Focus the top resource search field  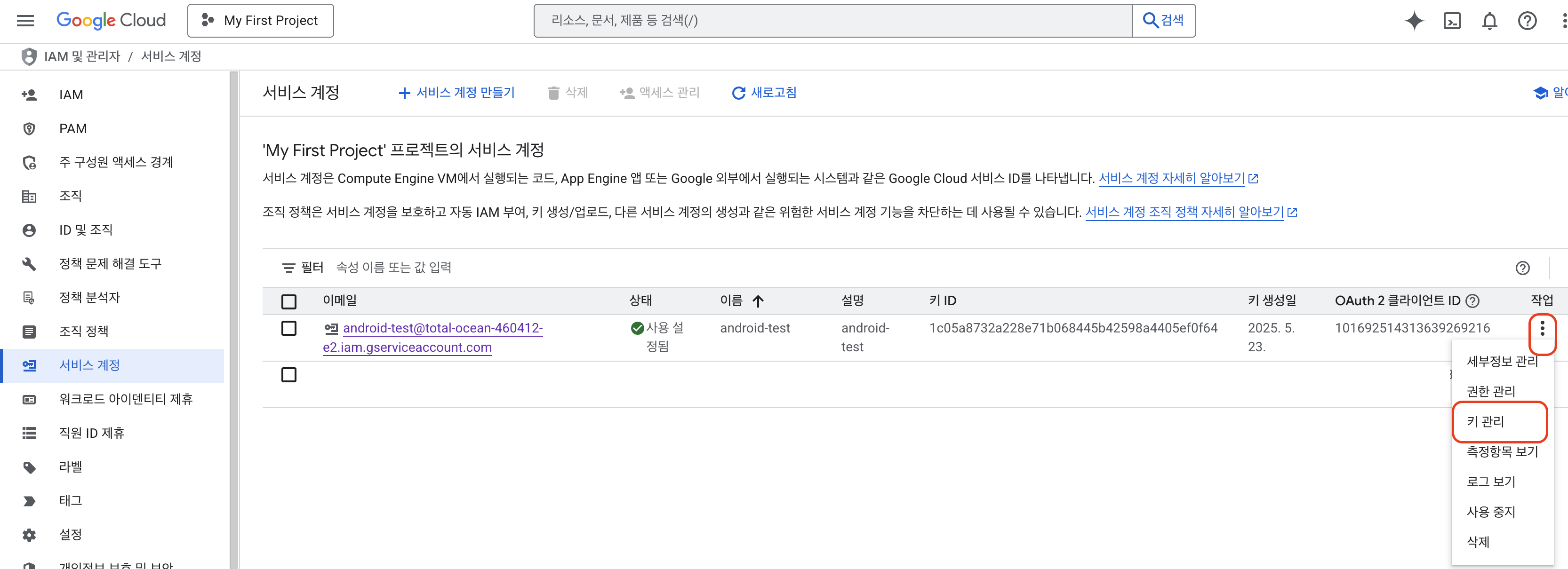[832, 21]
